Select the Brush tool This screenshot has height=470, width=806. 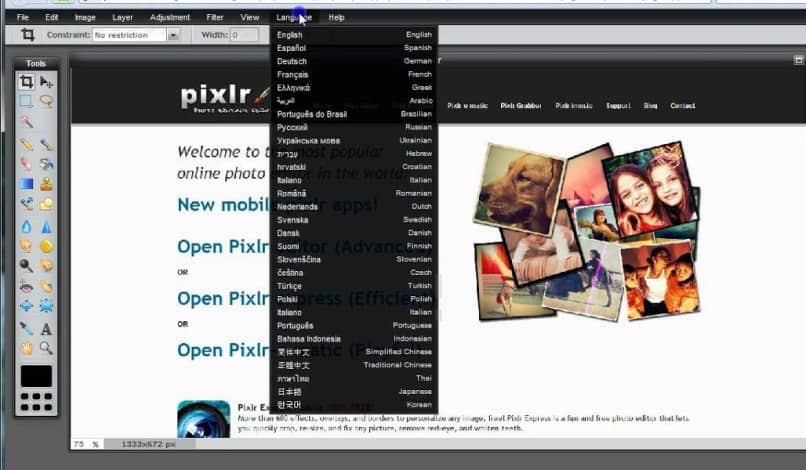(x=46, y=145)
